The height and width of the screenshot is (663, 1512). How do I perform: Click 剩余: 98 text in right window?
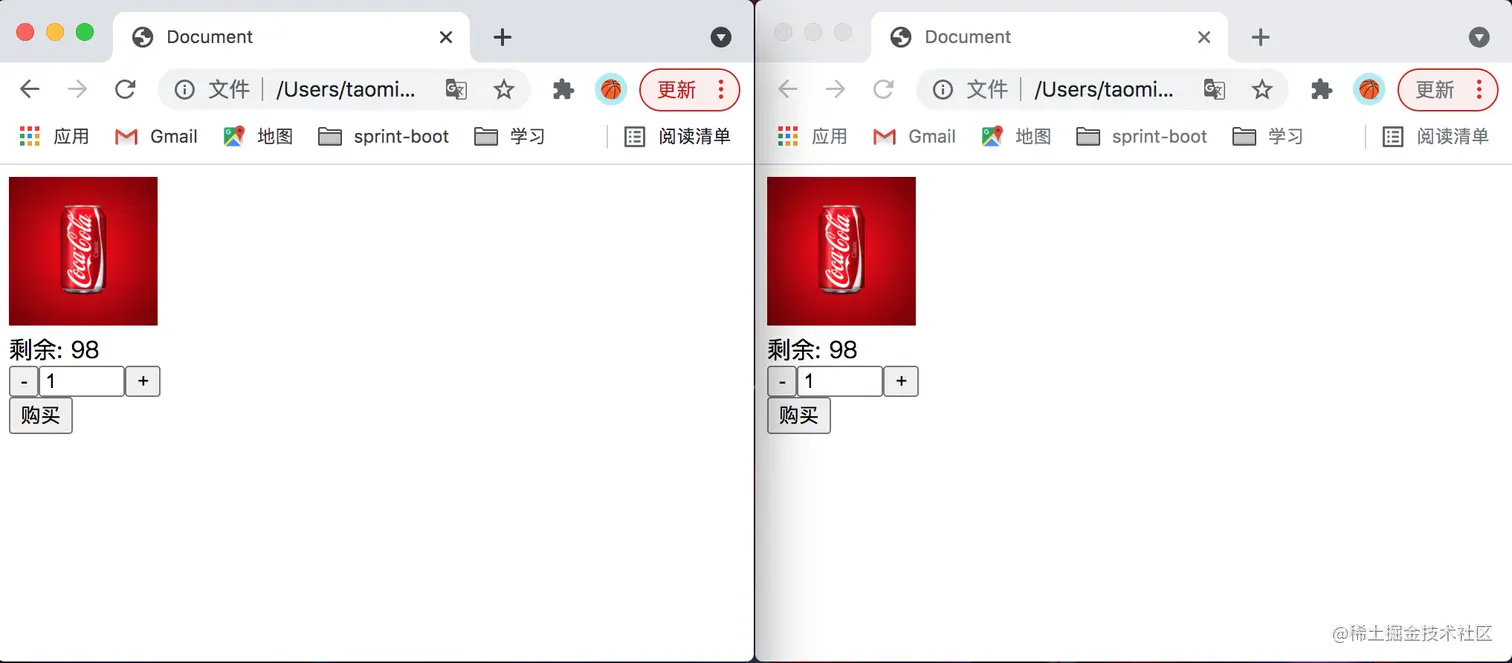point(812,349)
